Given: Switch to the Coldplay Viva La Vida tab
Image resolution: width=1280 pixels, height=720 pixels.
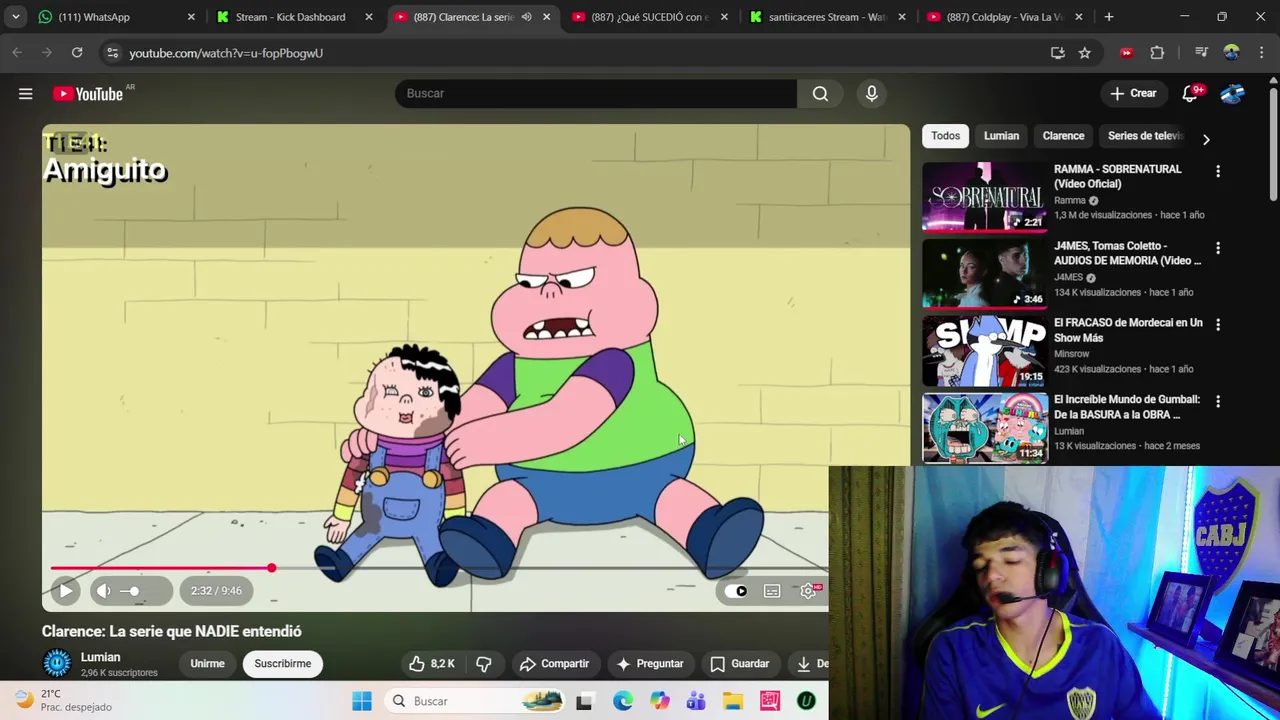Looking at the screenshot, I should (x=1005, y=17).
